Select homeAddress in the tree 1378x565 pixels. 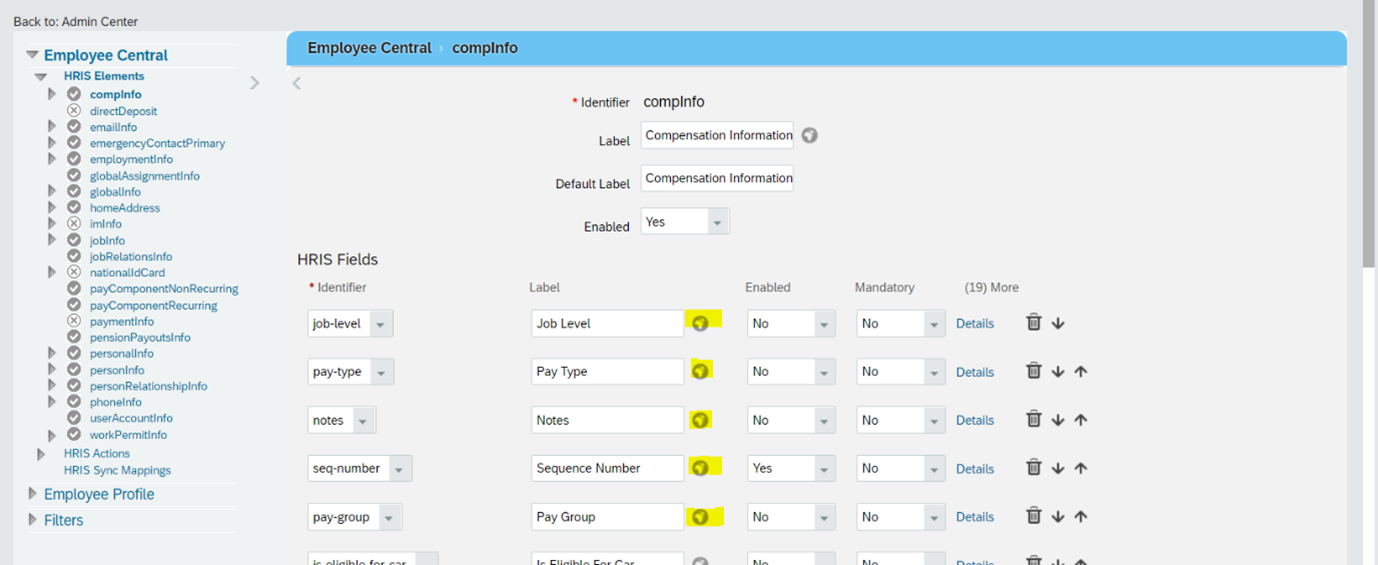pos(125,208)
